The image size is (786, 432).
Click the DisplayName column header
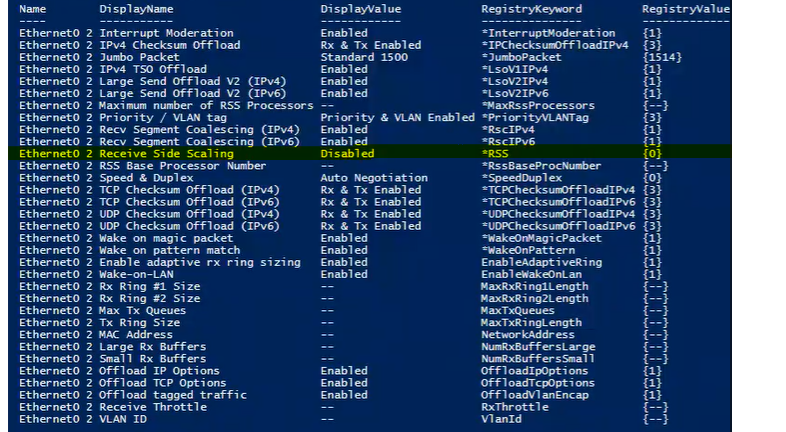(136, 9)
